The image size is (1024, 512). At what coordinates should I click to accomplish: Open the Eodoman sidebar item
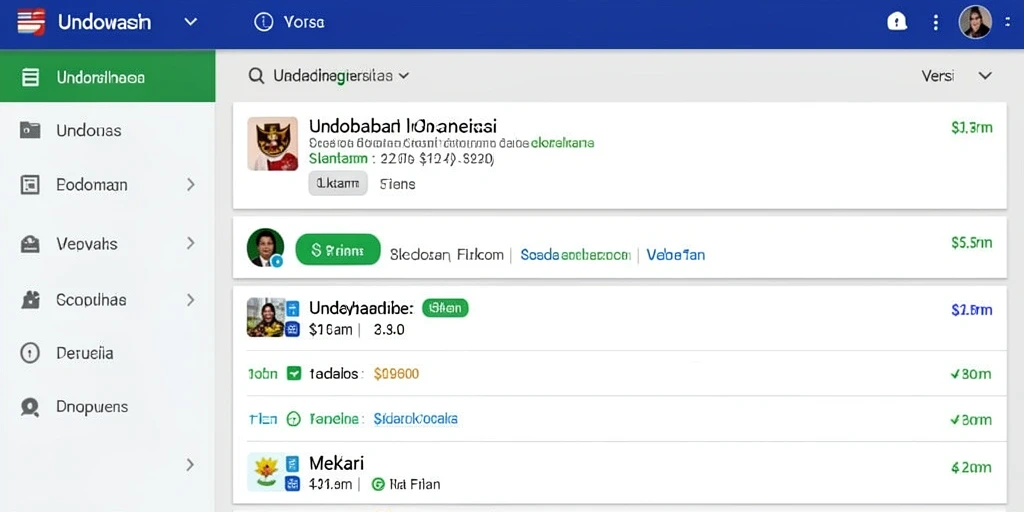click(x=91, y=185)
